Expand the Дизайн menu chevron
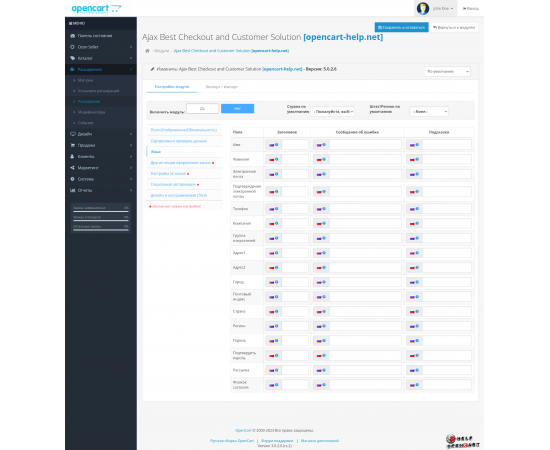 [x=131, y=134]
